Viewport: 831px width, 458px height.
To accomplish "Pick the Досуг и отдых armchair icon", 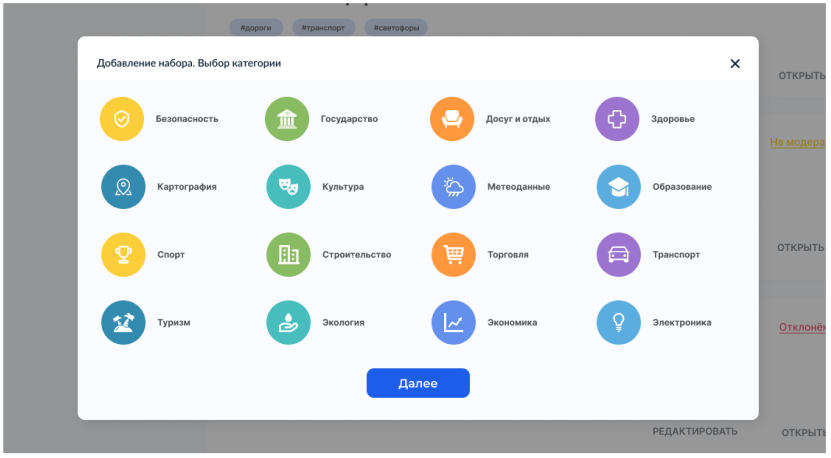I will pos(452,119).
